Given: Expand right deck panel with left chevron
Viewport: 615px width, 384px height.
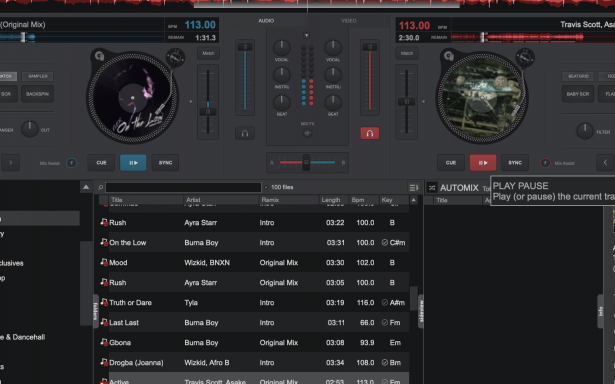Looking at the screenshot, I should pos(606,162).
